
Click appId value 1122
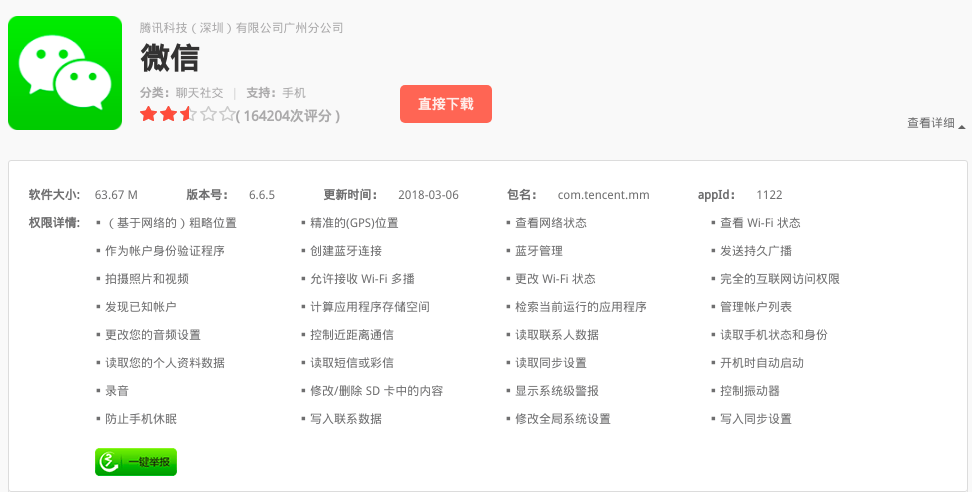coord(769,195)
